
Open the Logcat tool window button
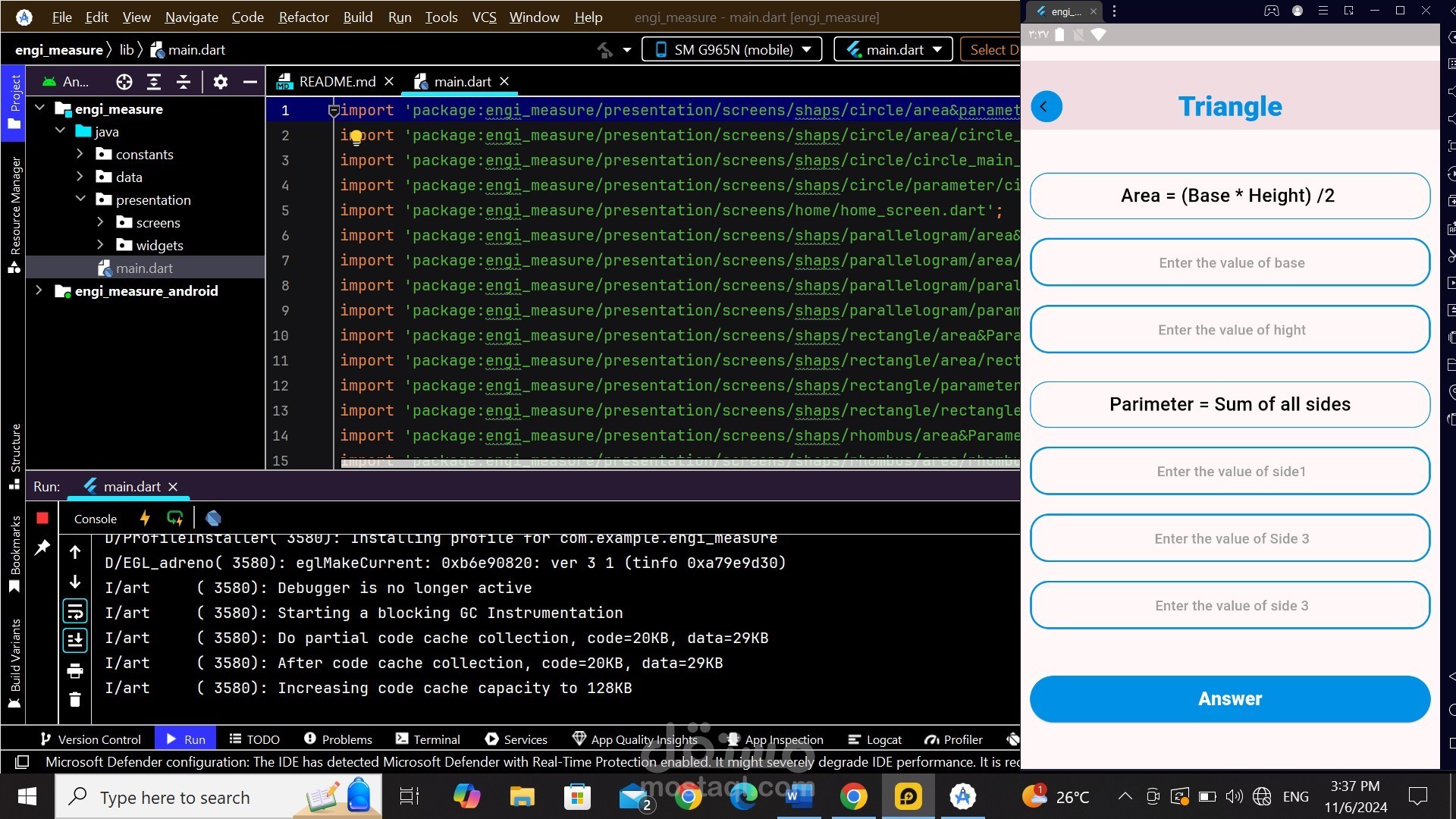[874, 739]
